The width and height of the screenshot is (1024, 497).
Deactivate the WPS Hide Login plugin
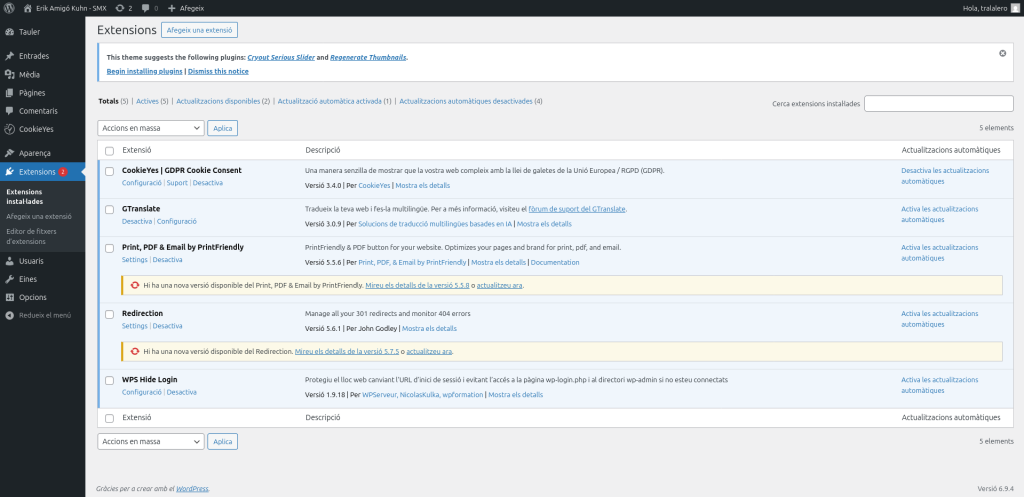tap(182, 392)
